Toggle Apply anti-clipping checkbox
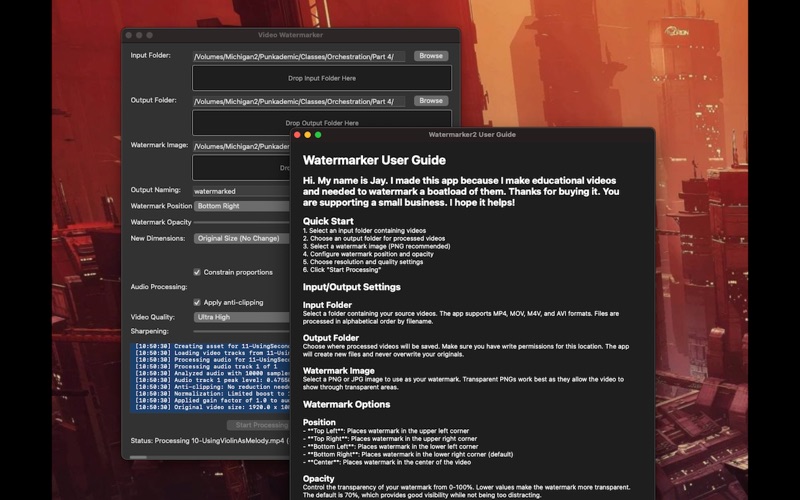Image resolution: width=800 pixels, height=500 pixels. [x=197, y=302]
